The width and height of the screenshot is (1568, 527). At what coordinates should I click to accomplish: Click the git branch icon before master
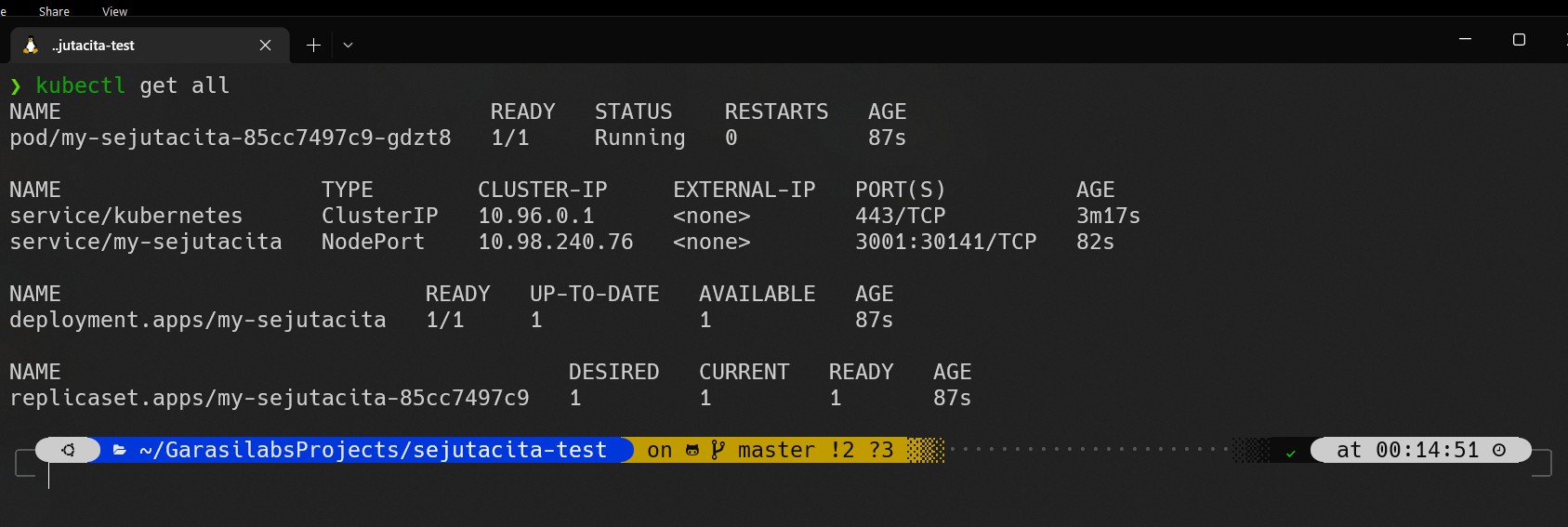pos(718,450)
